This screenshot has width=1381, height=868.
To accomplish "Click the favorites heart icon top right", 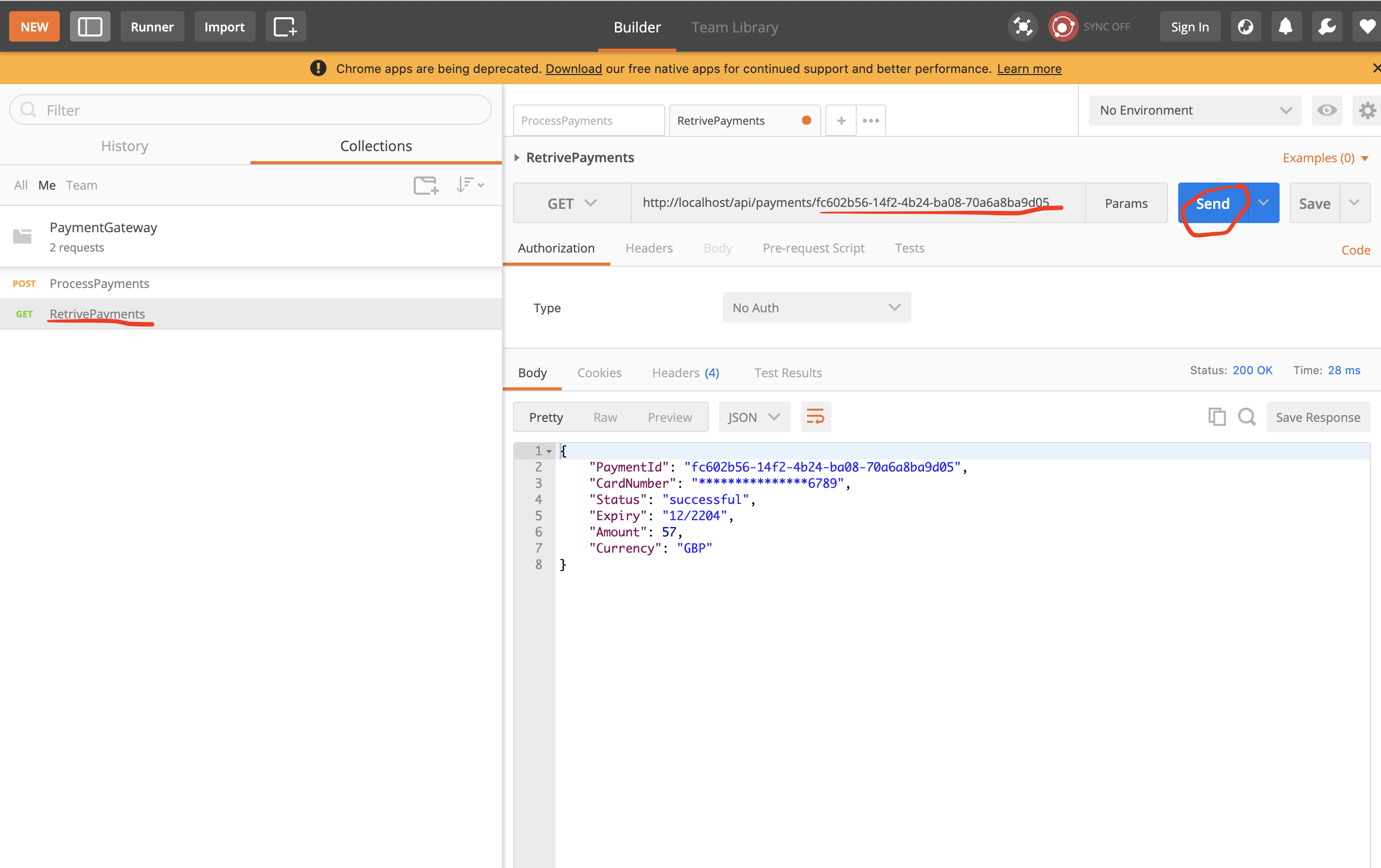I will (1369, 26).
